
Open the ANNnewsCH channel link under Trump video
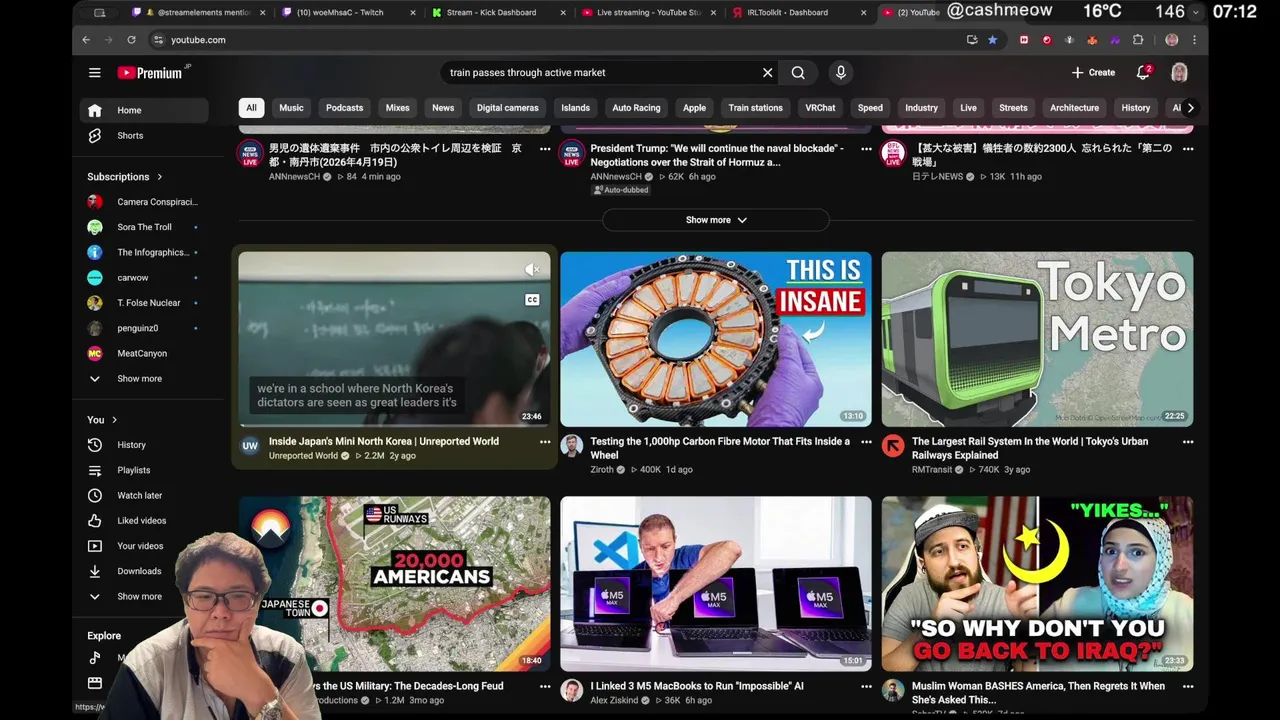point(616,176)
